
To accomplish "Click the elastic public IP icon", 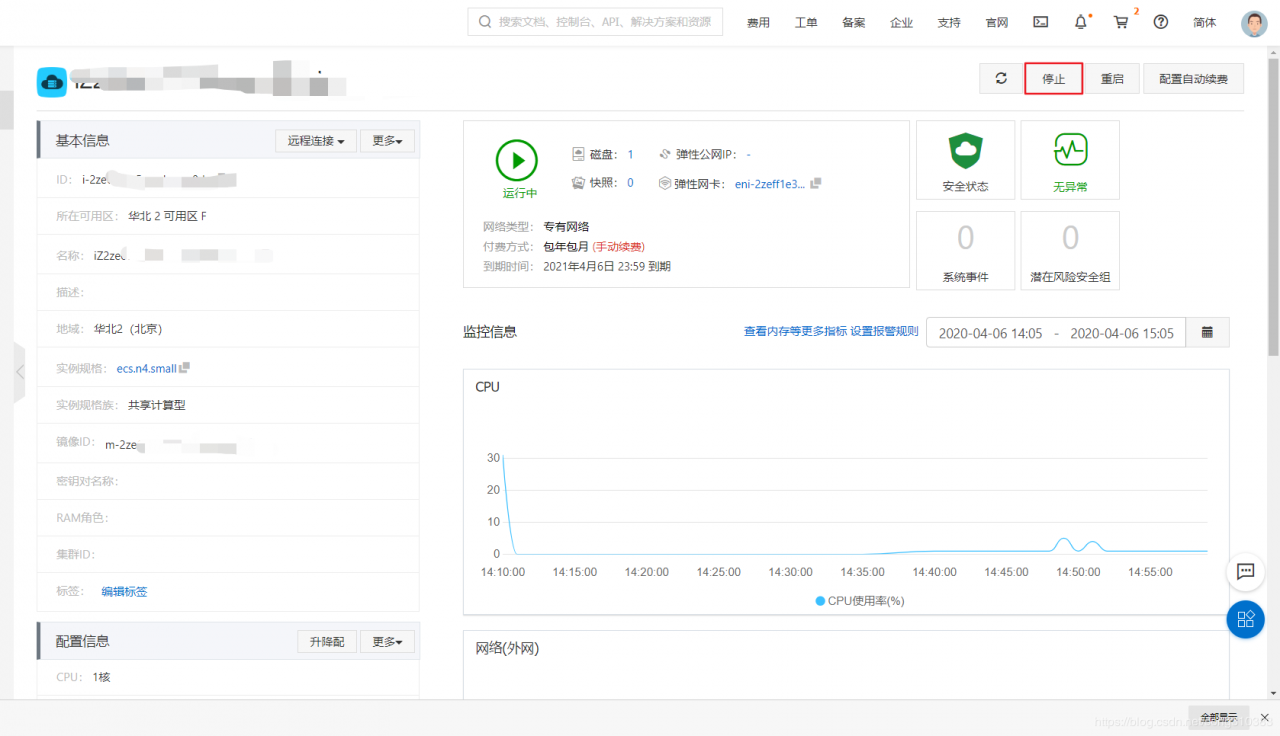I will [666, 154].
